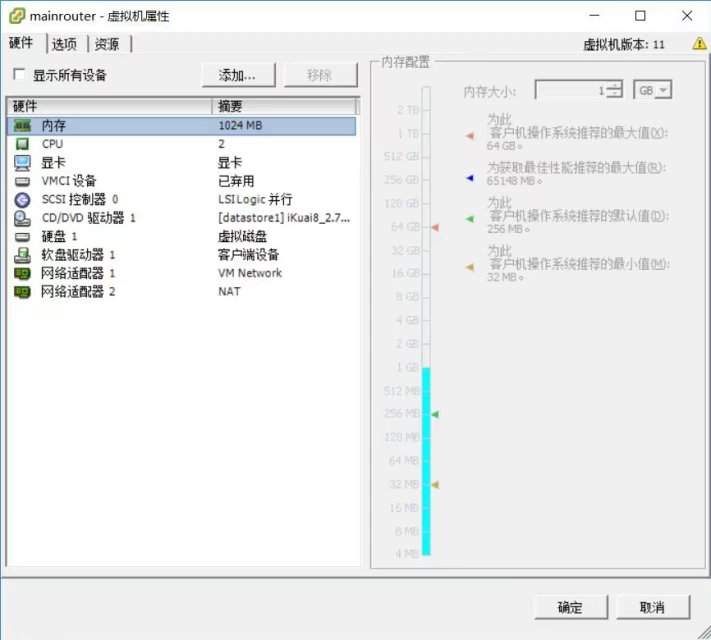Click the 添加... button

(239, 75)
